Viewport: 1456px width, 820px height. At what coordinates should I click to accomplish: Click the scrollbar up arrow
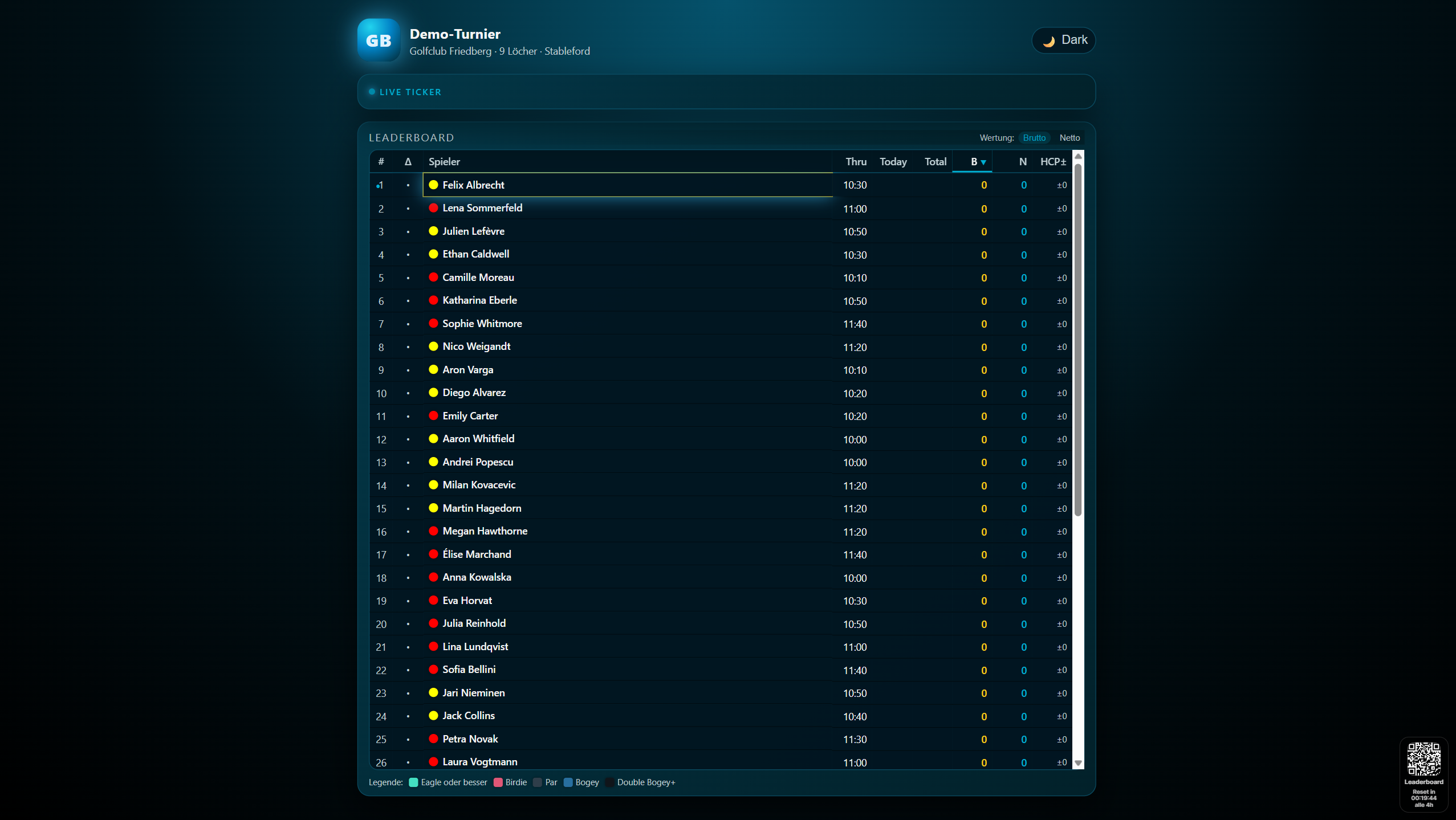click(x=1078, y=156)
